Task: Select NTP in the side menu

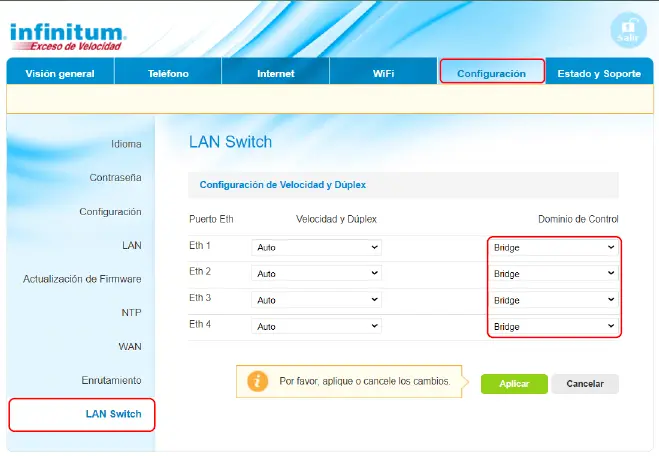Action: [x=131, y=312]
